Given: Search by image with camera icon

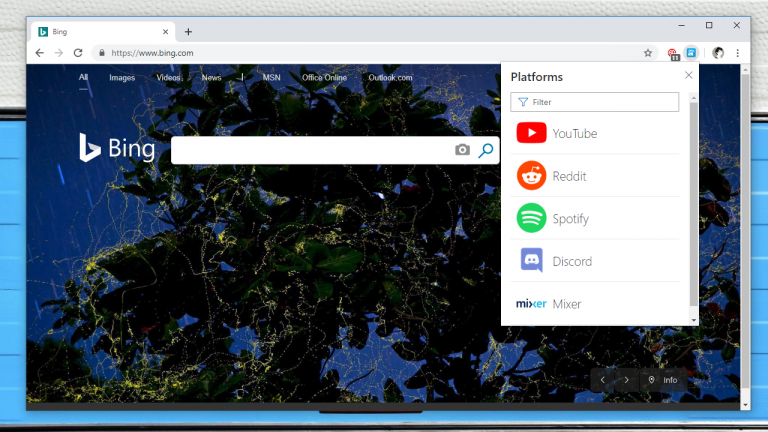Looking at the screenshot, I should (x=462, y=150).
